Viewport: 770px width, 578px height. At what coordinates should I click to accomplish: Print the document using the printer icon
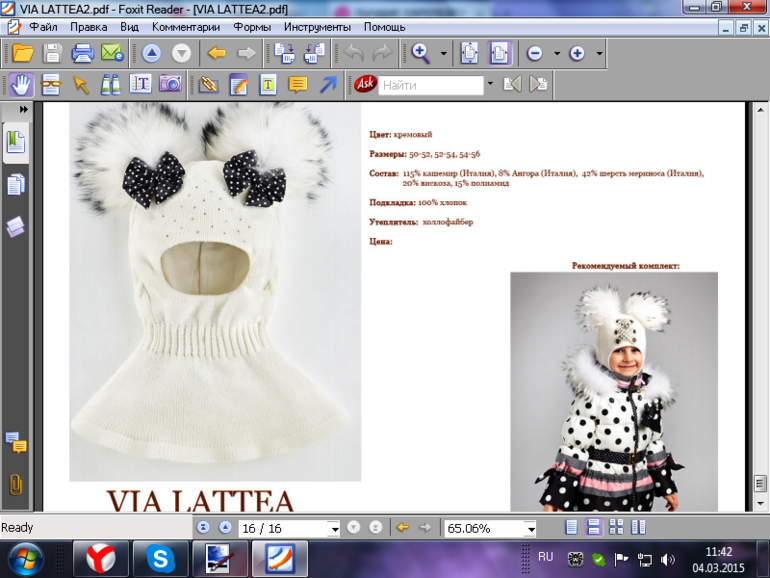coord(82,53)
